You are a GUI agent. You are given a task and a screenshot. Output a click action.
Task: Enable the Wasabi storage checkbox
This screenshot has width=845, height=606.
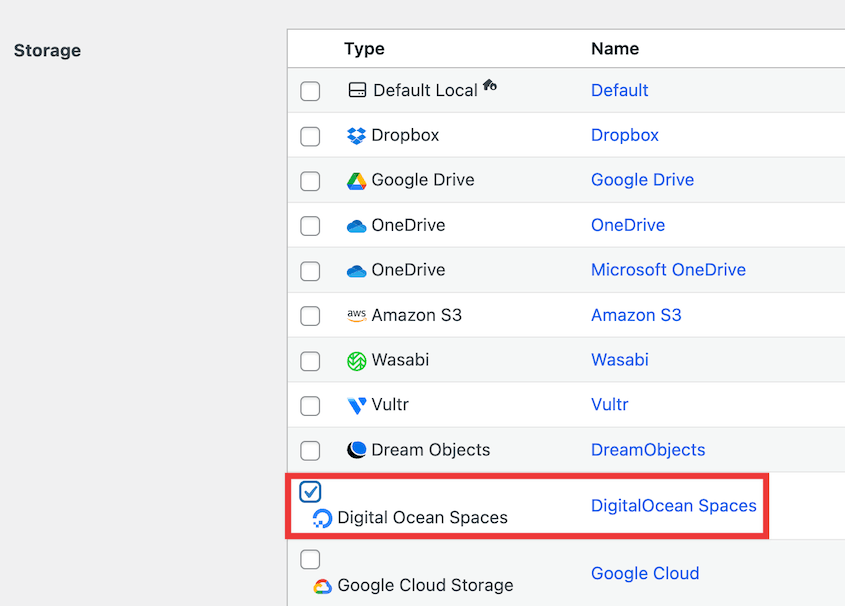click(x=310, y=361)
